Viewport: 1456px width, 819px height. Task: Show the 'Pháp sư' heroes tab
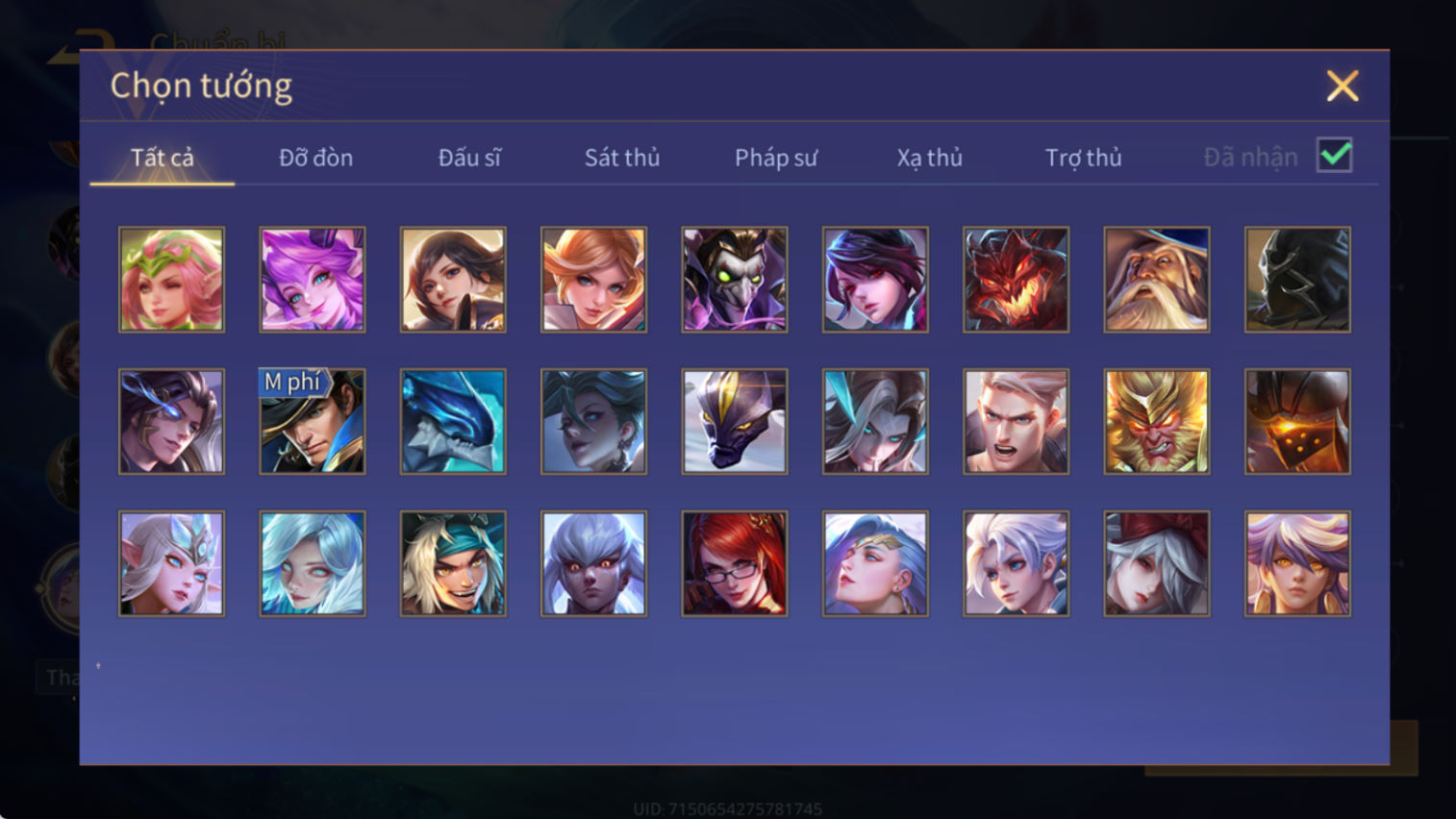pos(776,158)
